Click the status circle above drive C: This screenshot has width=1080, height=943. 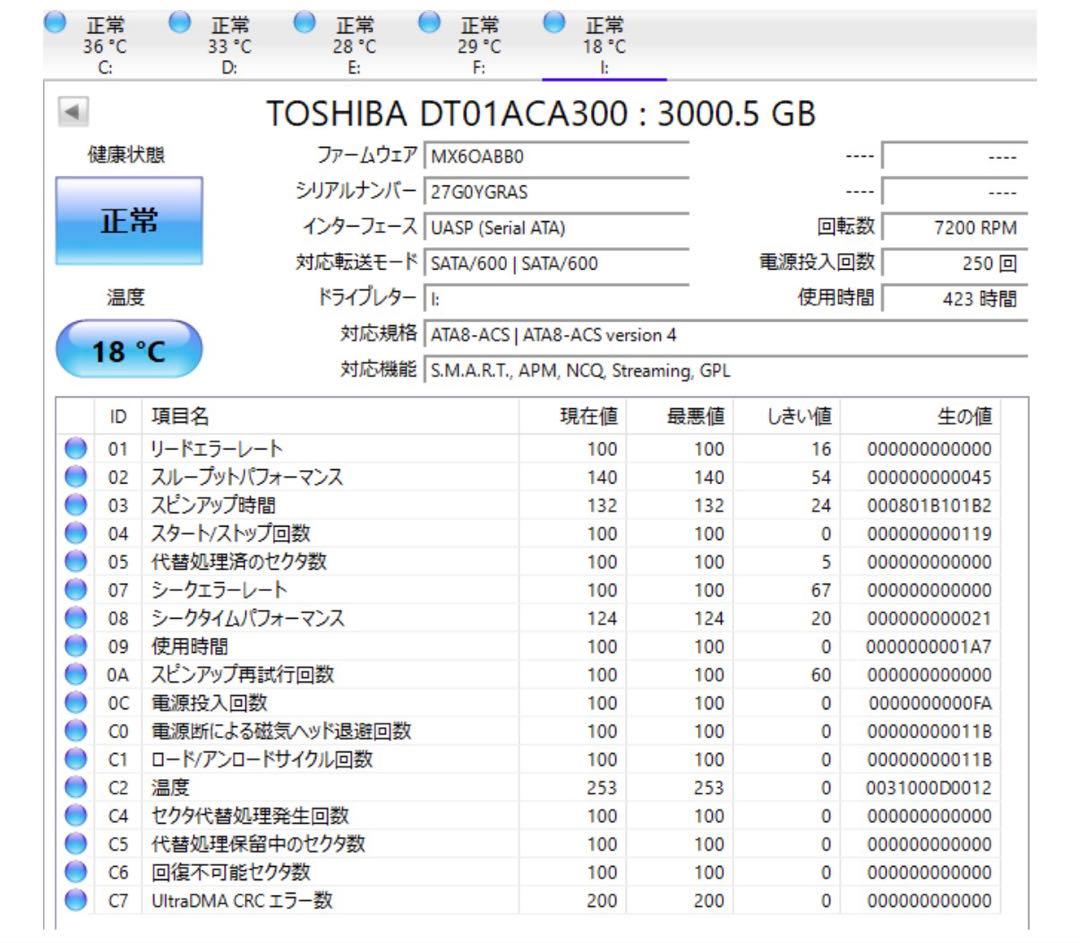click(x=55, y=22)
